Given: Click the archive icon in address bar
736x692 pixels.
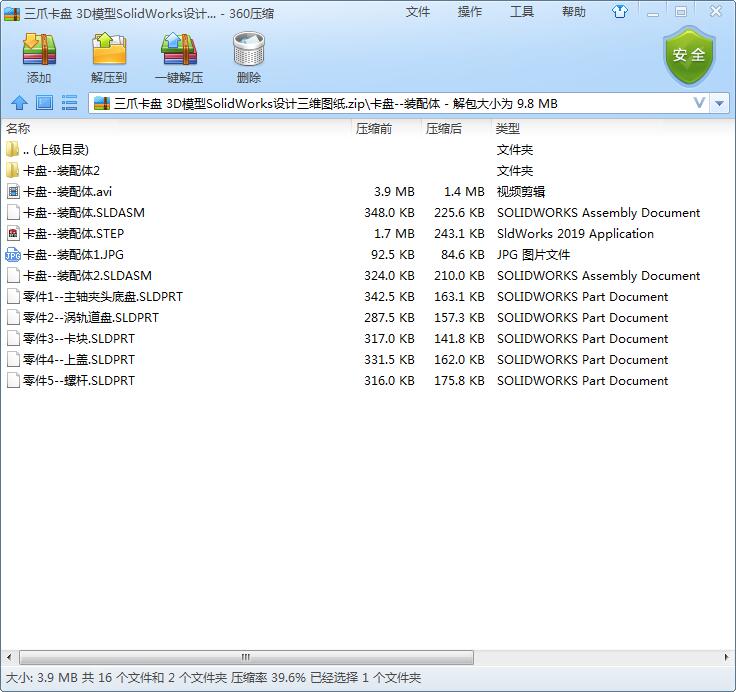Looking at the screenshot, I should [102, 103].
